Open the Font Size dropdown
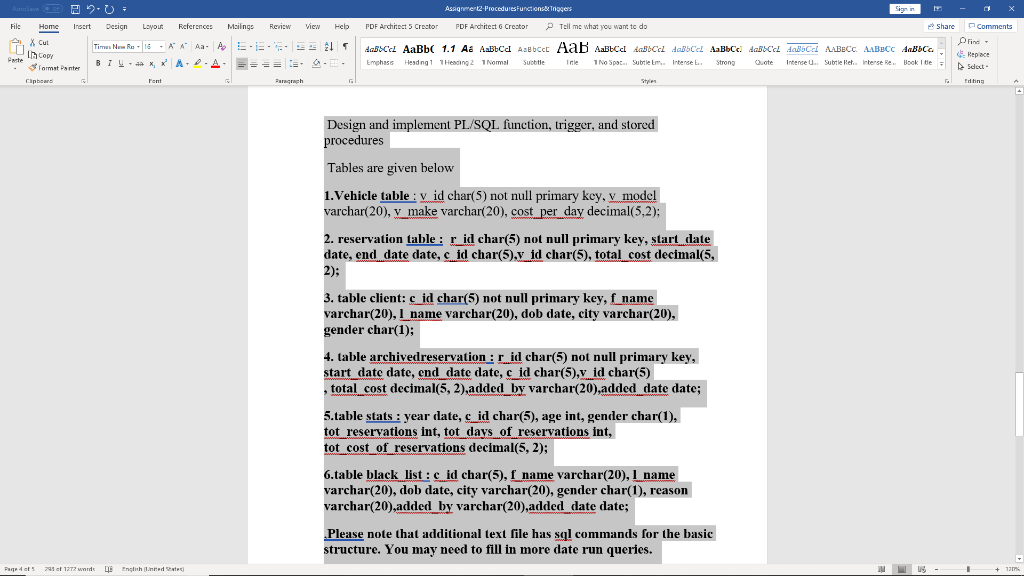1024x576 pixels. tap(162, 45)
